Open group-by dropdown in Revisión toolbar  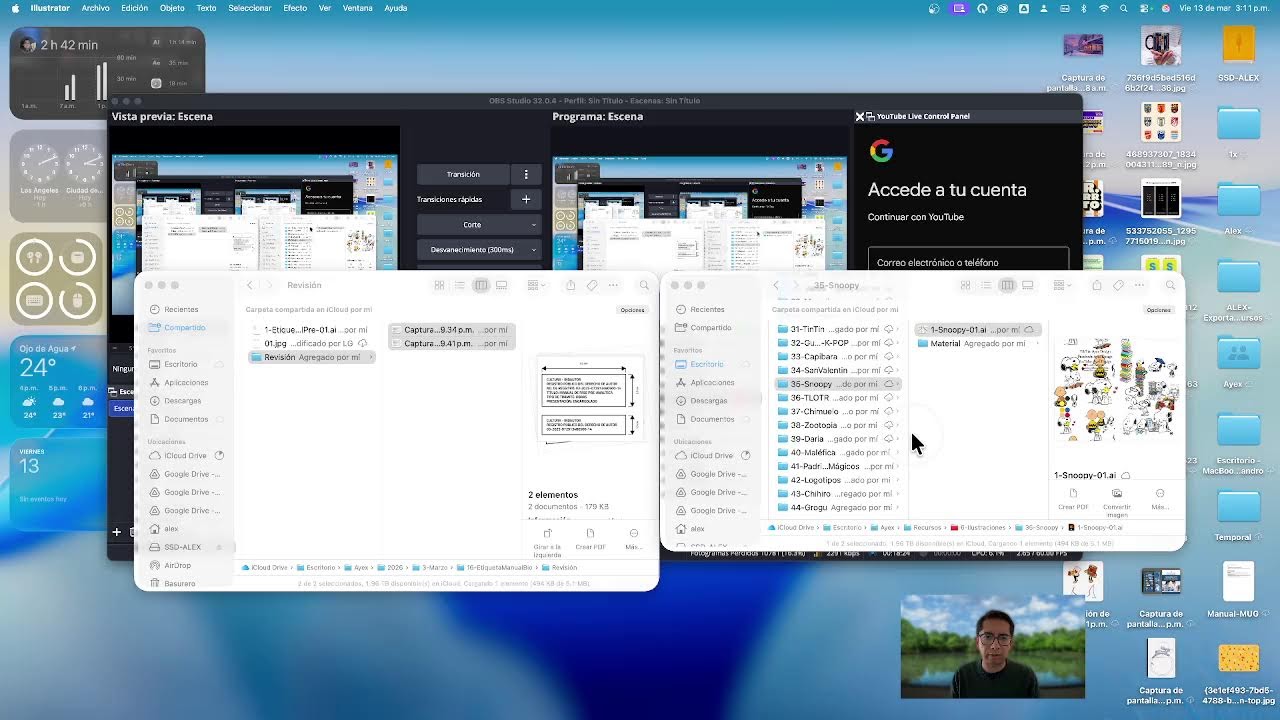(x=537, y=285)
